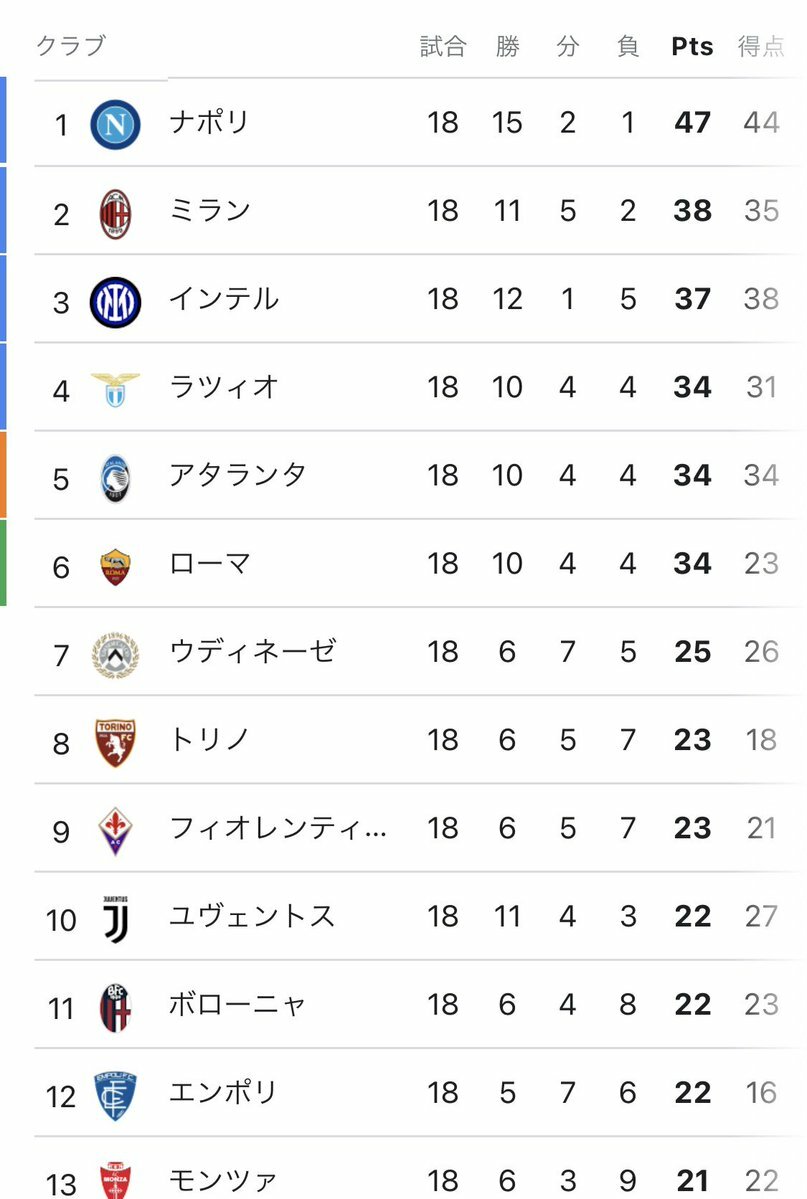
Task: Open the ユヴェントス team link
Action: pyautogui.click(x=252, y=917)
